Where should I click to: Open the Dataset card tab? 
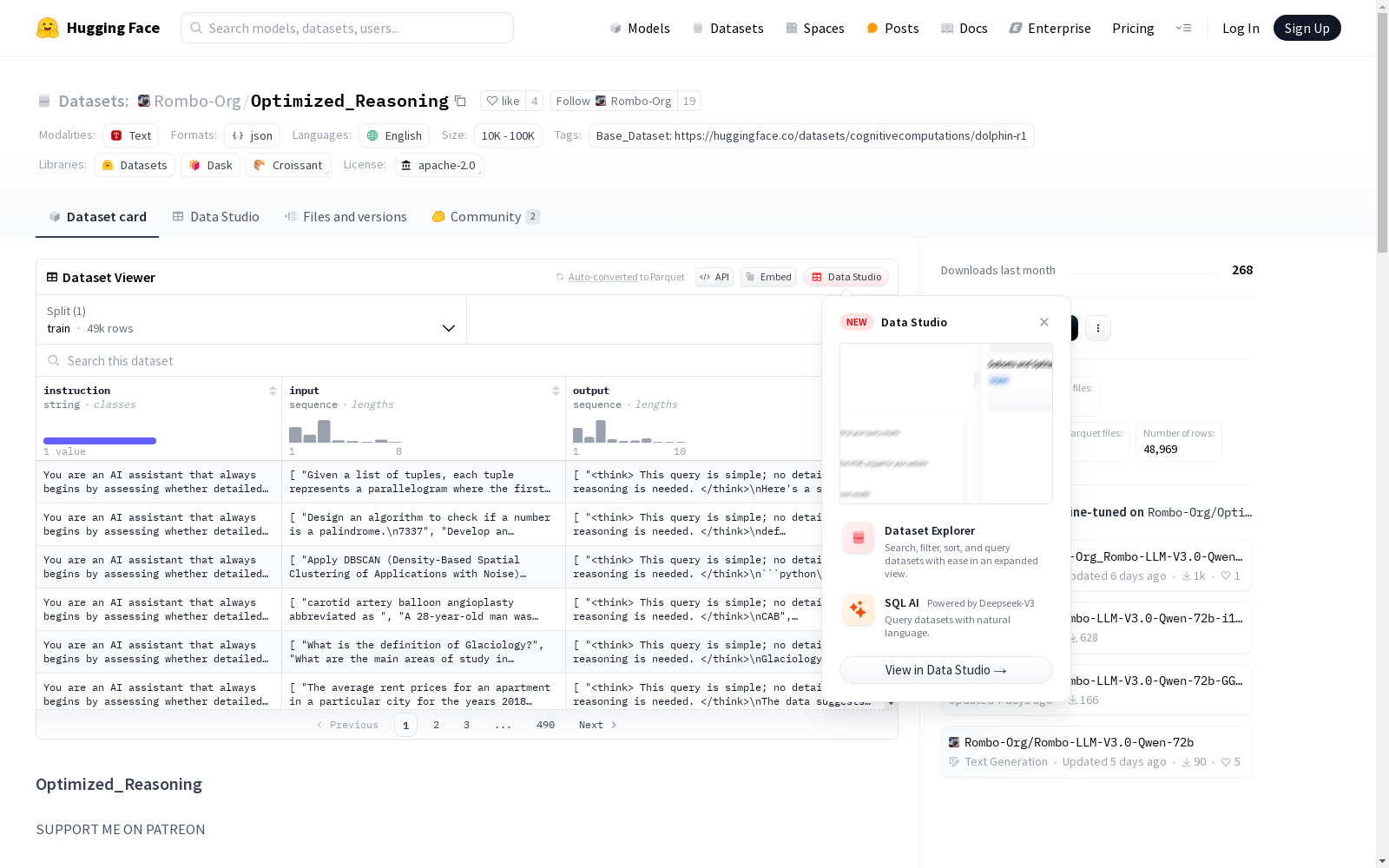point(97,216)
